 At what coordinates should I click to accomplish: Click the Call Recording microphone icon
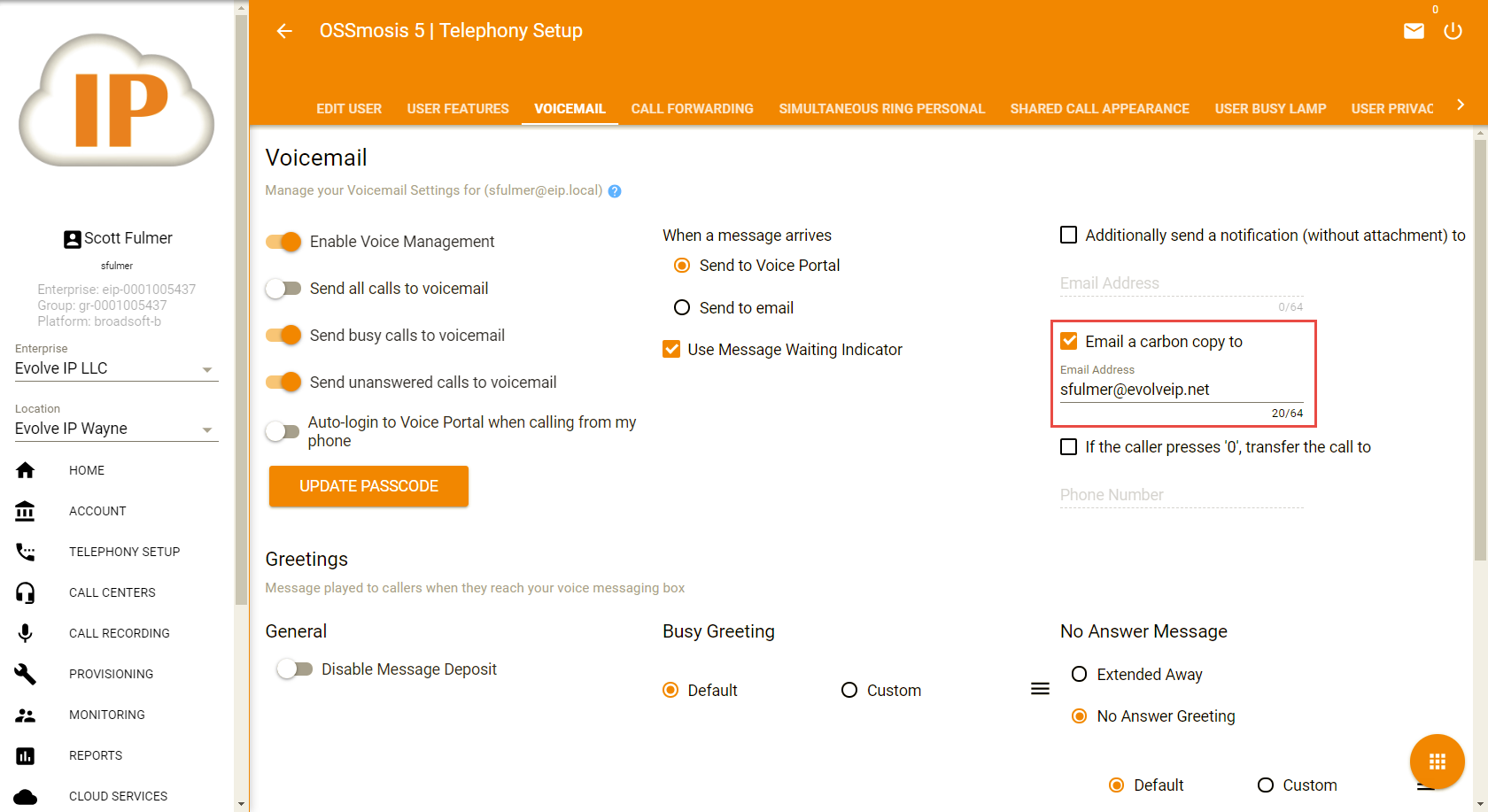[x=26, y=633]
